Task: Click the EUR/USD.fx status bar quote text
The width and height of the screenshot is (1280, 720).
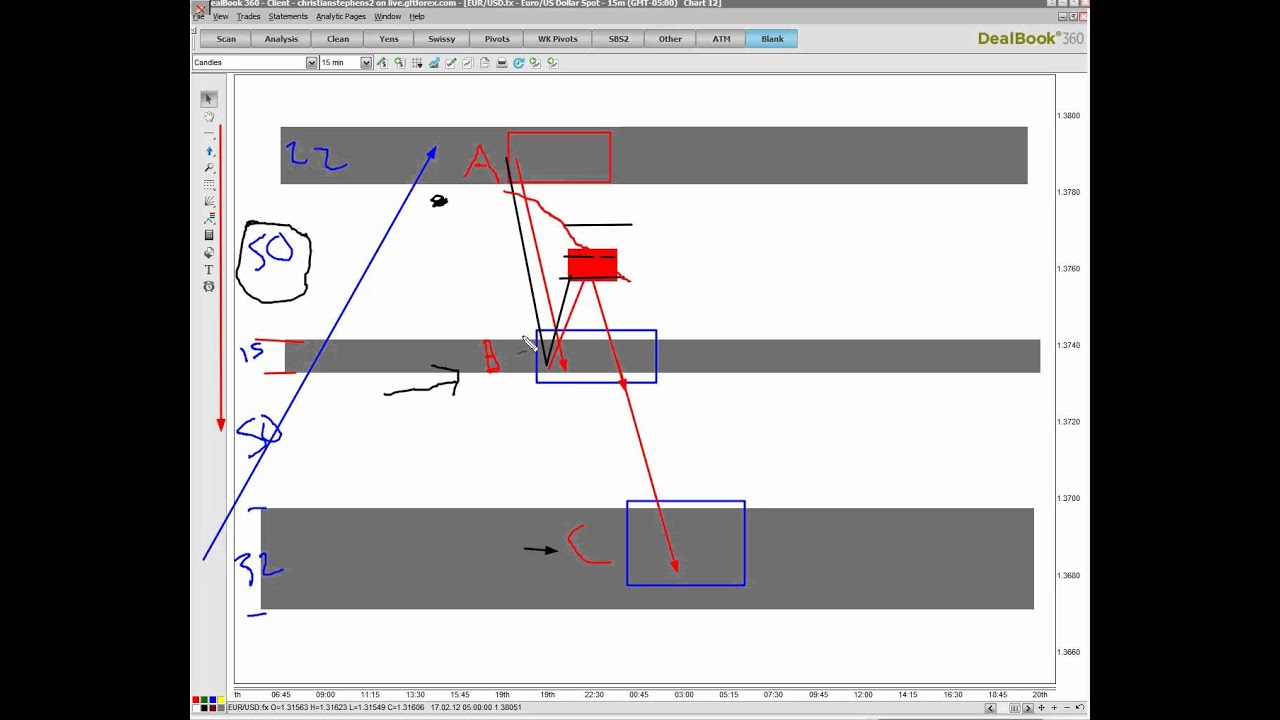Action: pyautogui.click(x=374, y=708)
